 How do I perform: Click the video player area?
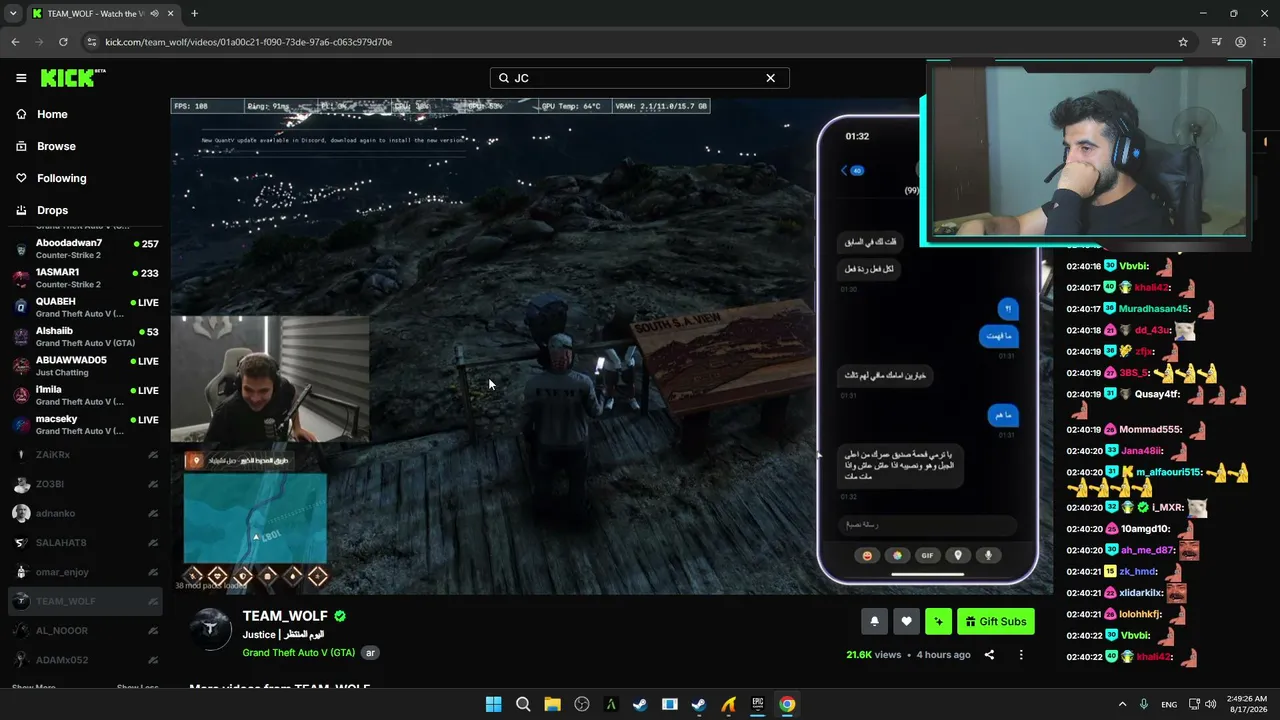tap(611, 346)
